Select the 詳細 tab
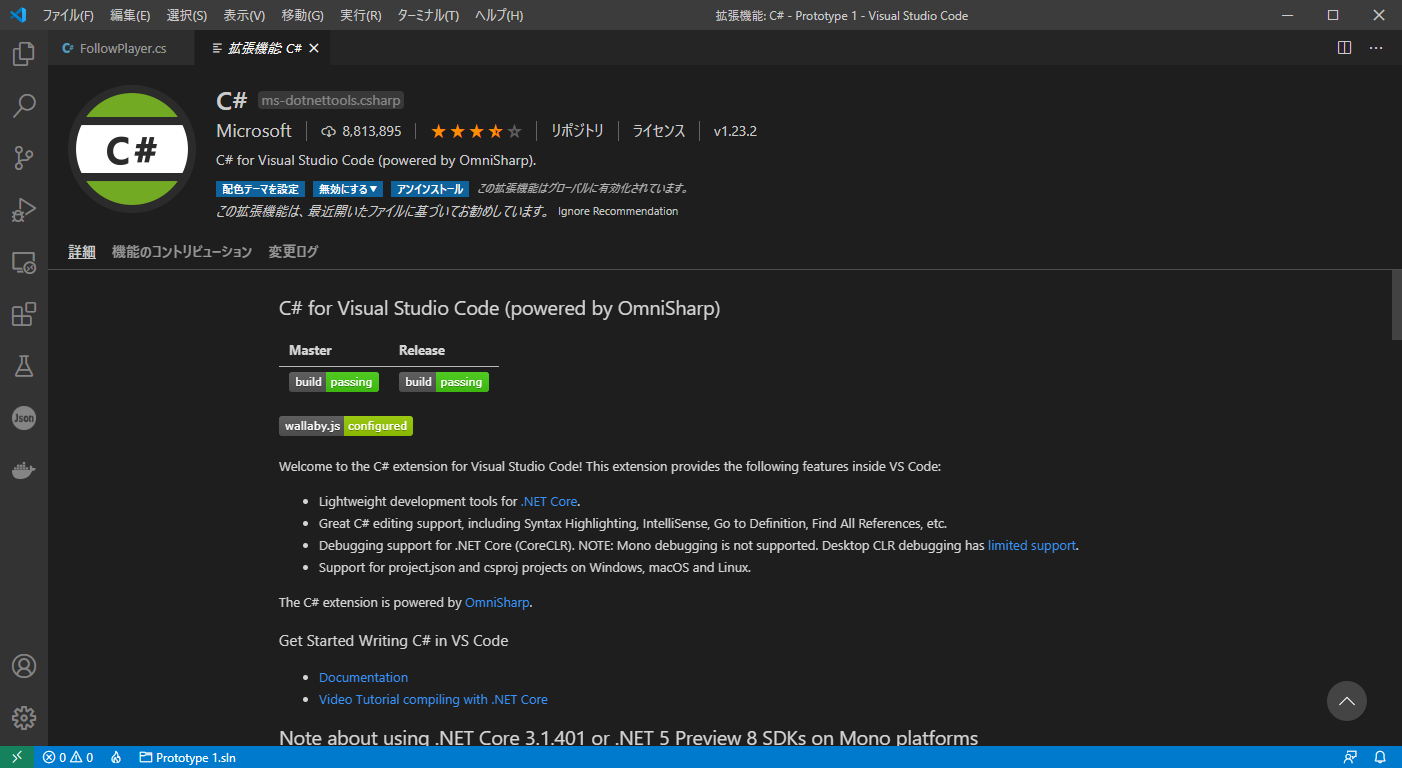Screen dimensions: 1402x768 [x=82, y=252]
